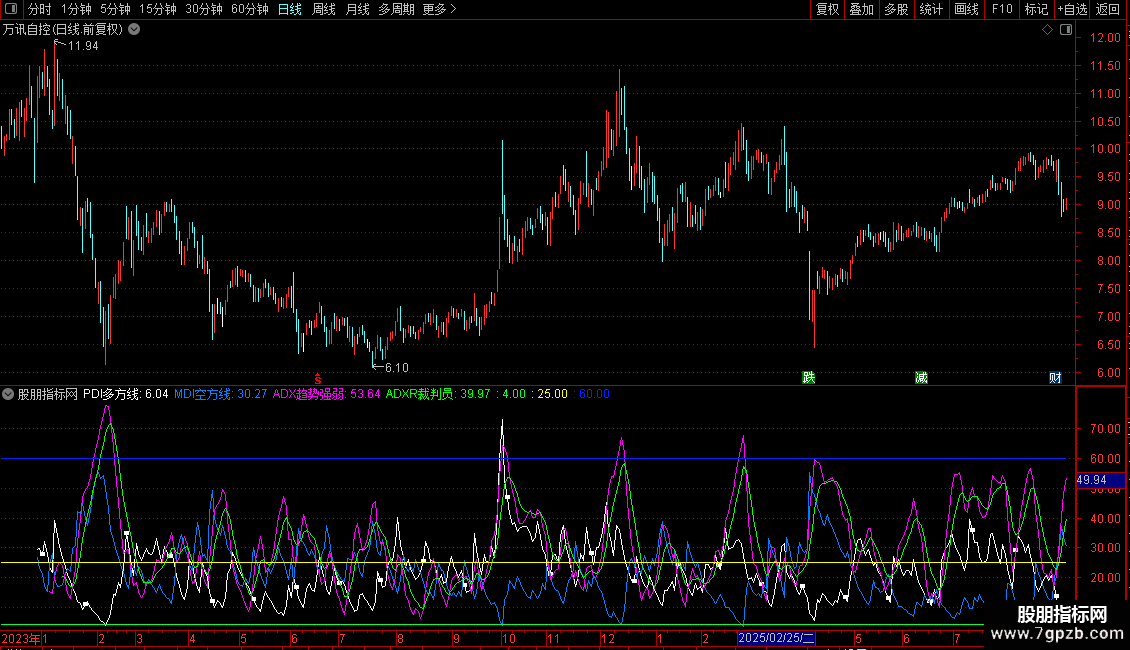Click the +自选 add to watchlist button

pyautogui.click(x=1072, y=9)
